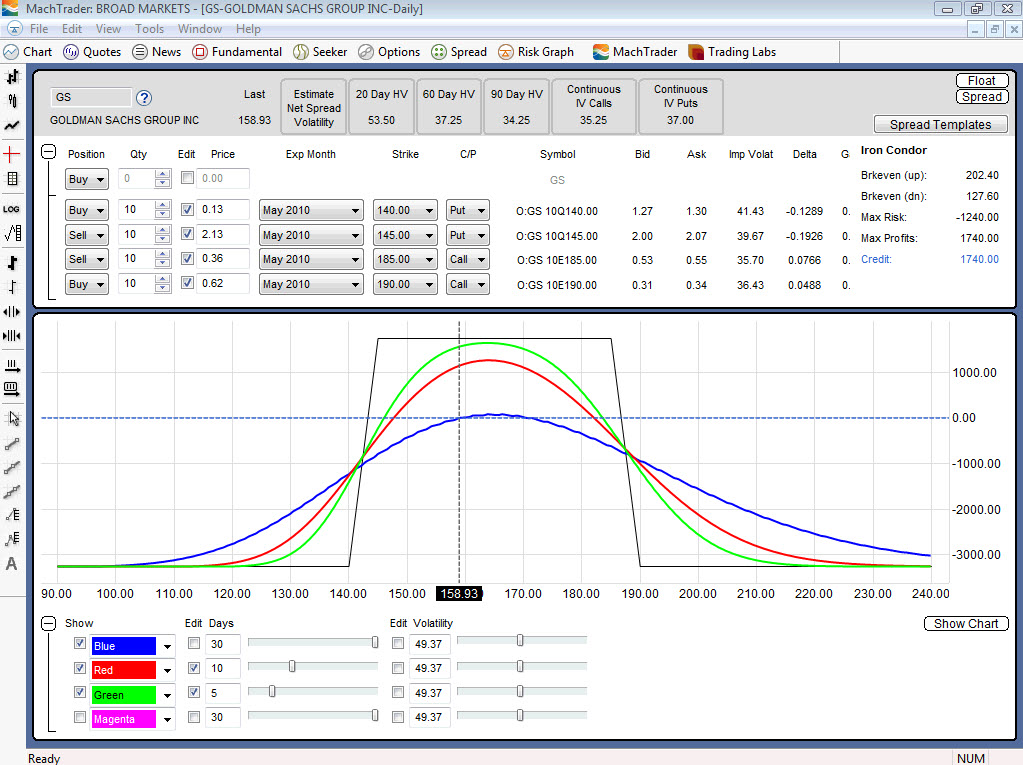Open the data table grid icon

(12, 179)
